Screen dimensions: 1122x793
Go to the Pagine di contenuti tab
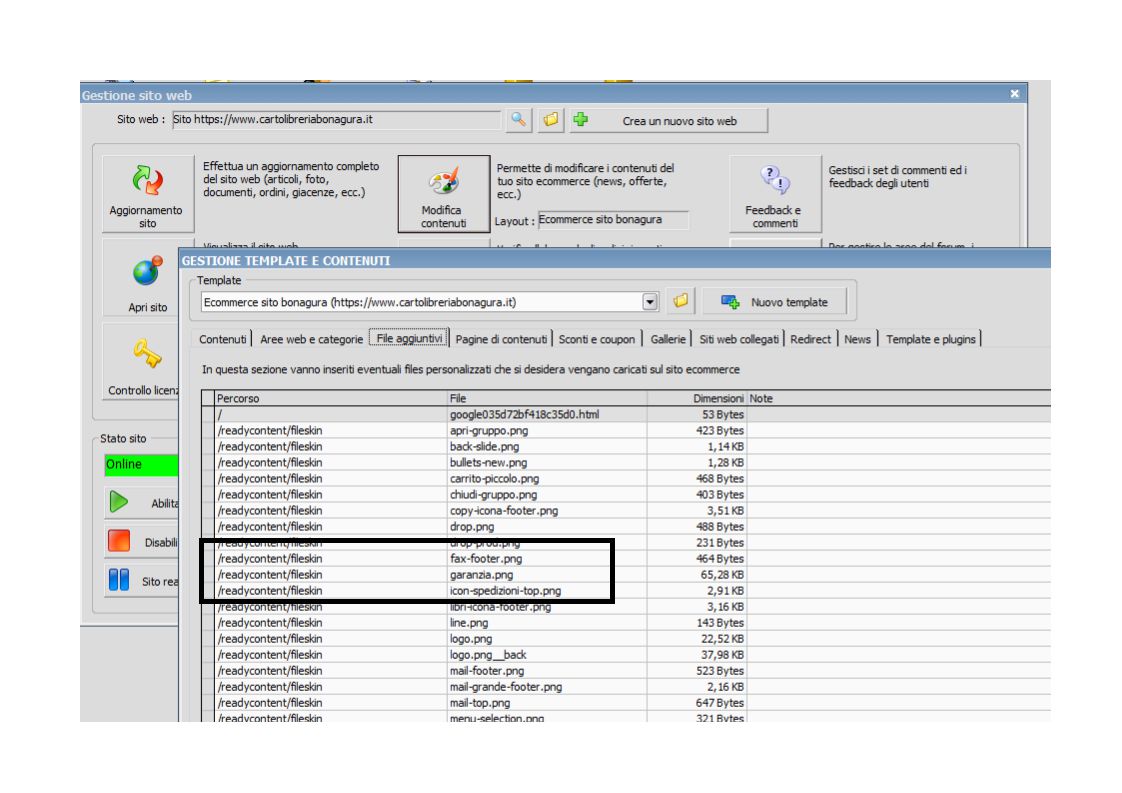click(x=501, y=339)
